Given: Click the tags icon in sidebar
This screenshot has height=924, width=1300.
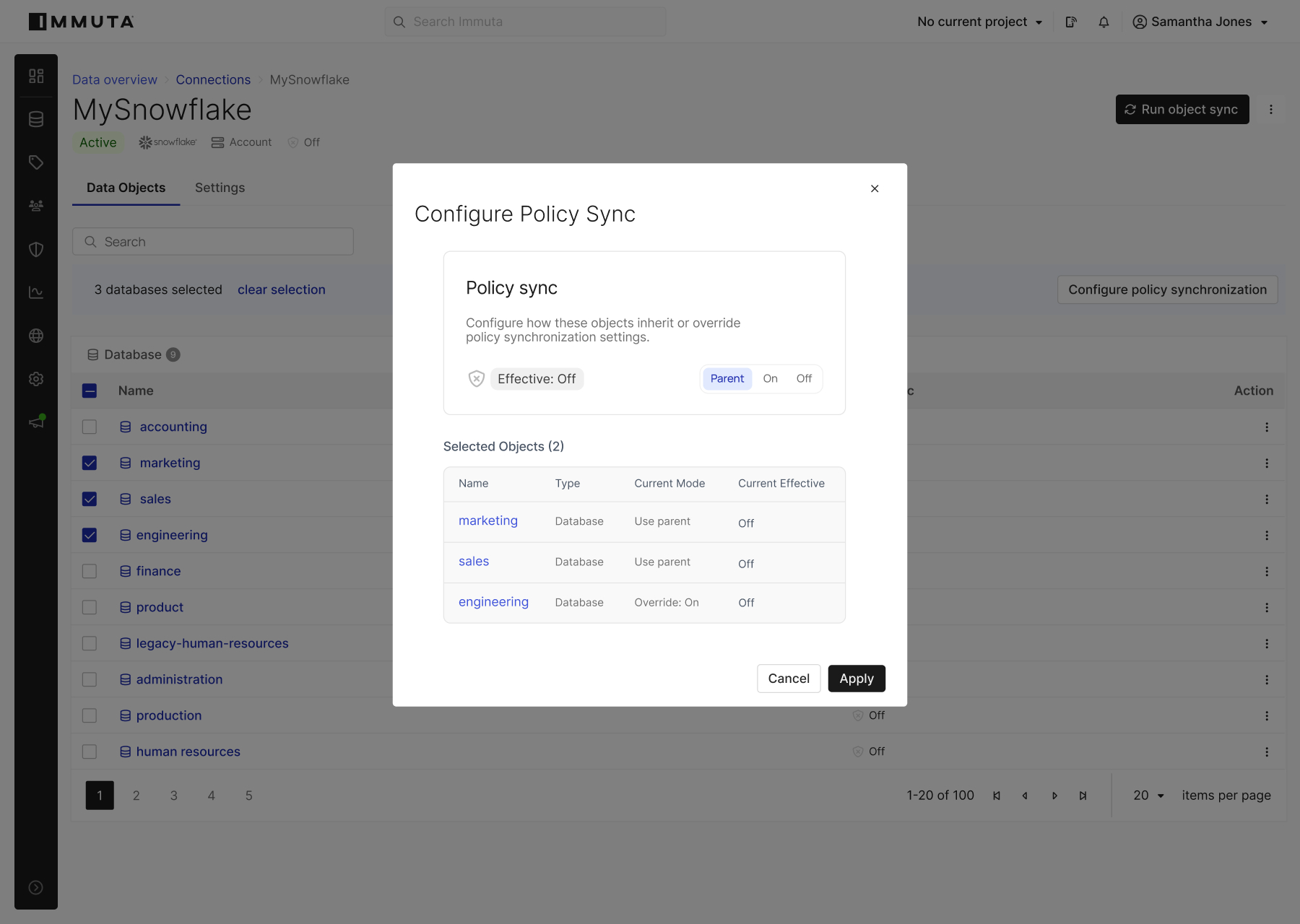Looking at the screenshot, I should [x=36, y=162].
